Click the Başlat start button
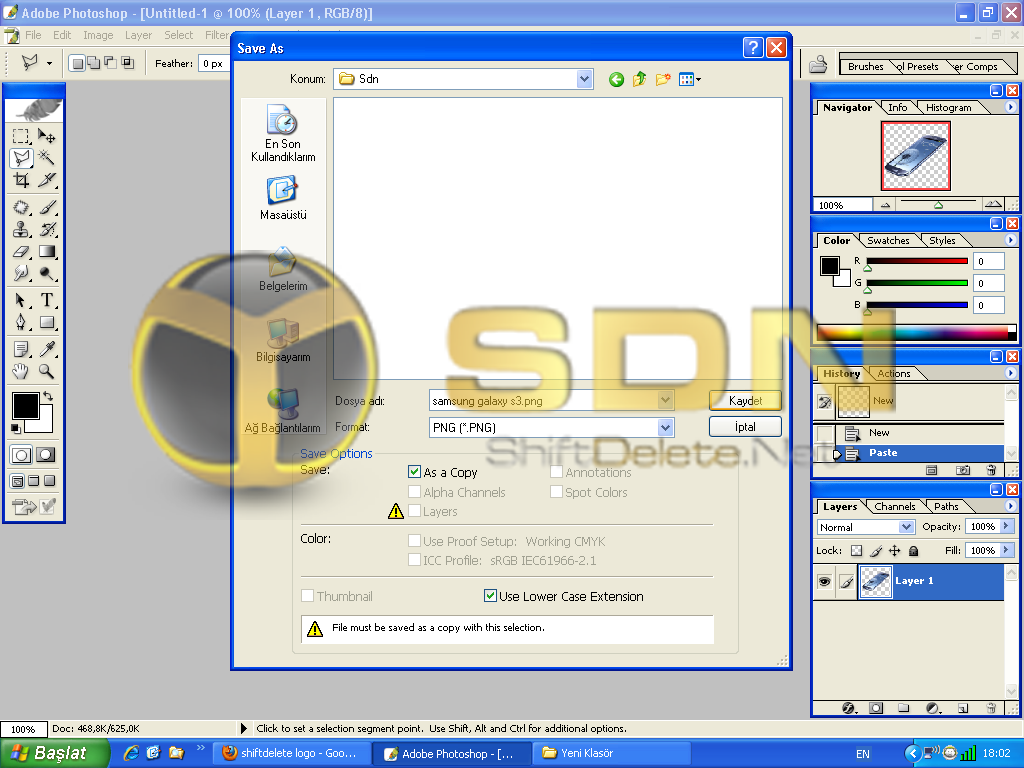The height and width of the screenshot is (768, 1024). point(55,753)
